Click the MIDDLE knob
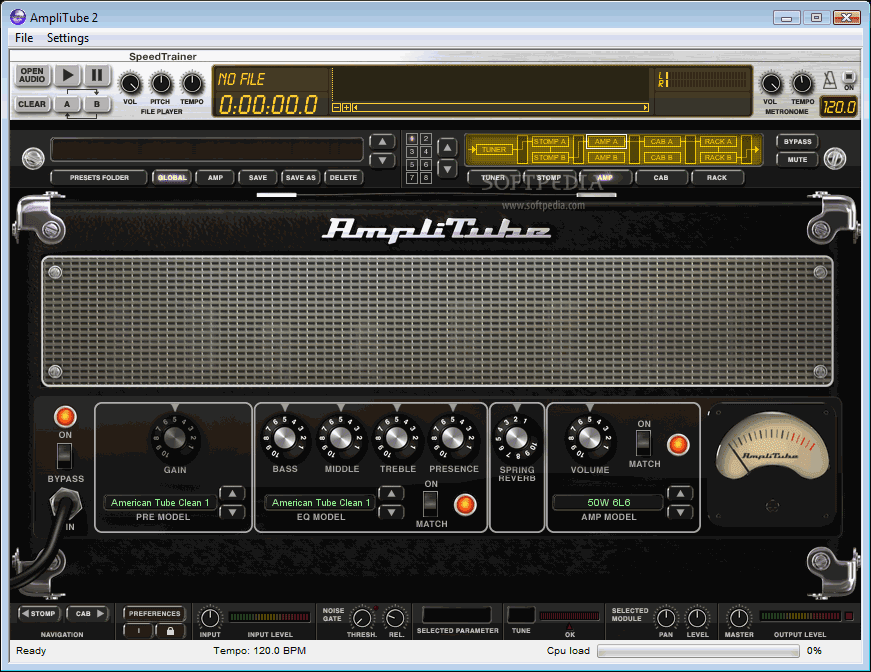Screen dimensions: 871x672 pos(341,438)
